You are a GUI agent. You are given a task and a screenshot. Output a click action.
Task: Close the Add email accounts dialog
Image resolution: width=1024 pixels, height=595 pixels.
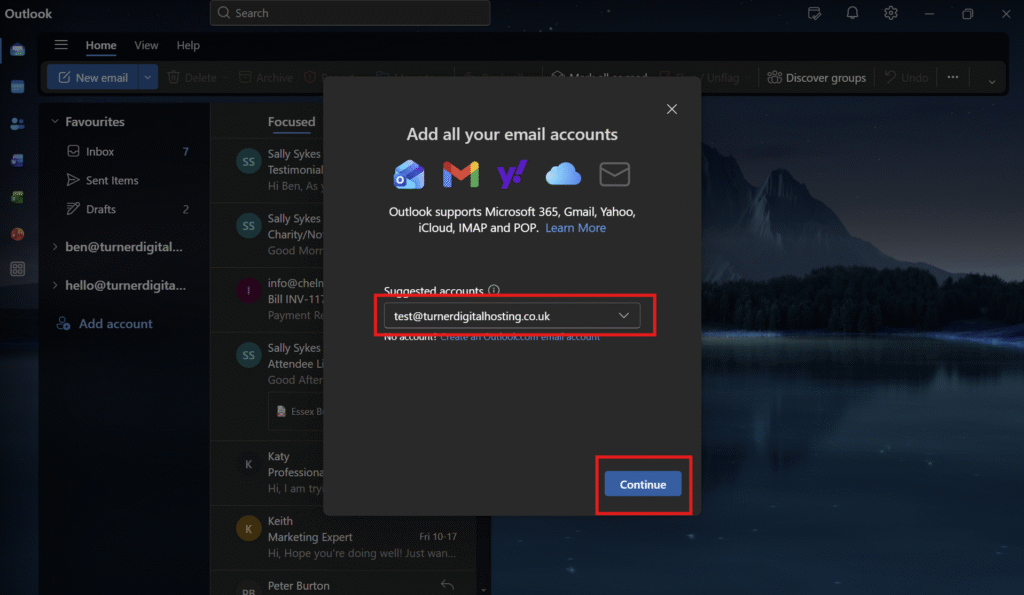671,109
